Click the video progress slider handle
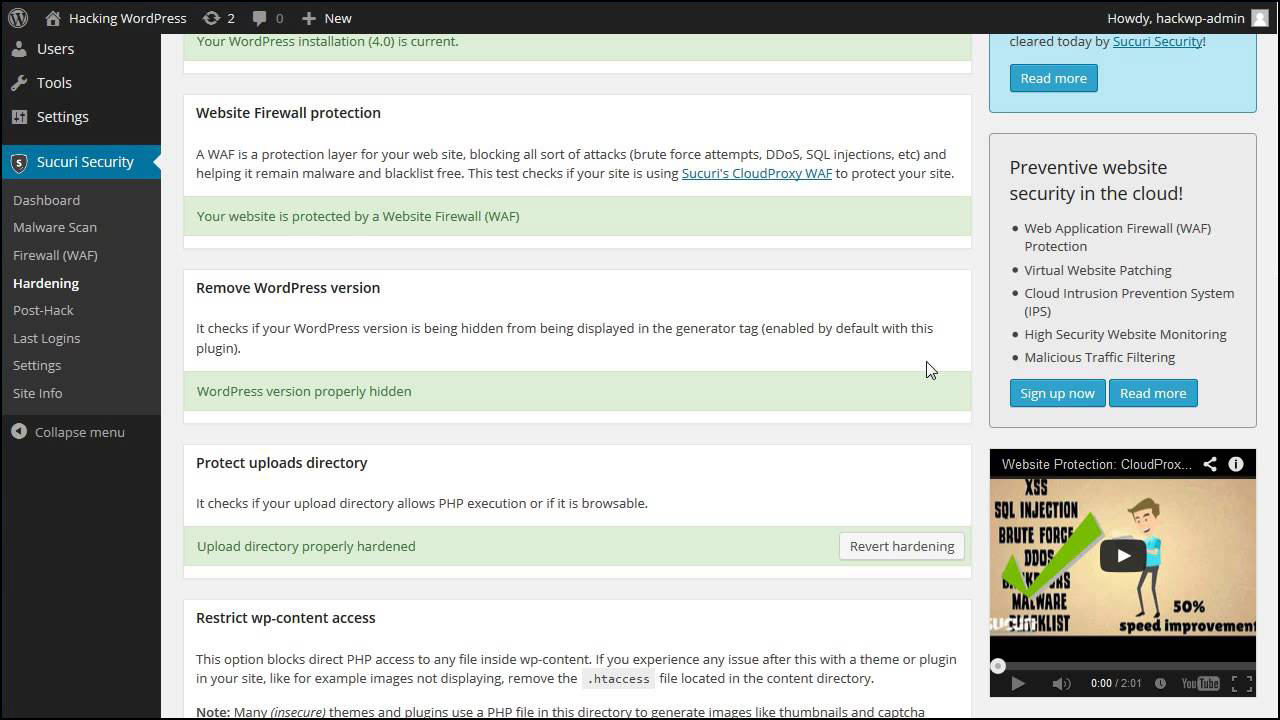 pos(997,666)
